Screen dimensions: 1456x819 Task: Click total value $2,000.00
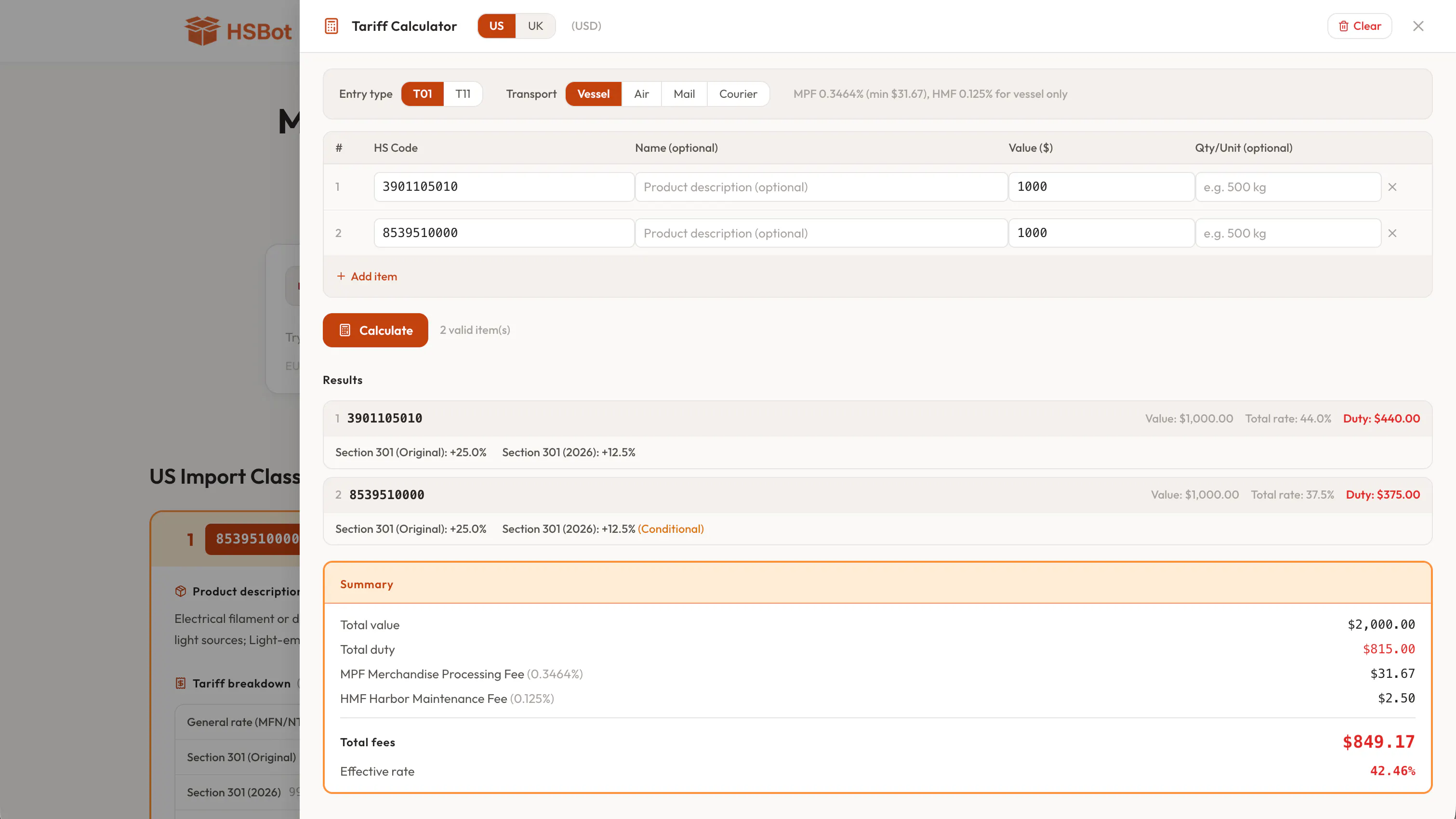pyautogui.click(x=1381, y=624)
